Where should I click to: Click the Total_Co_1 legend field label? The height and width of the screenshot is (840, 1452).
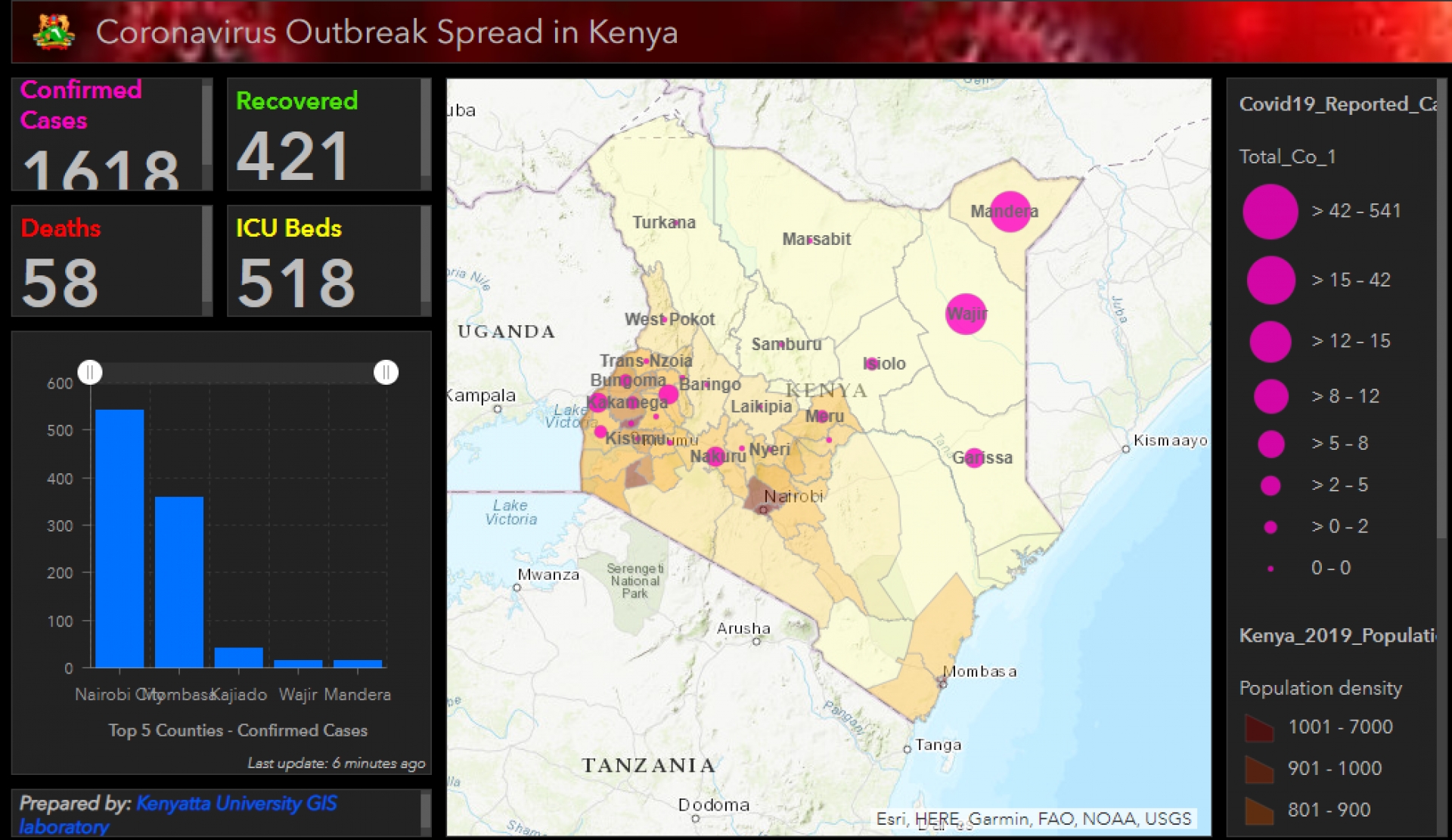point(1287,157)
